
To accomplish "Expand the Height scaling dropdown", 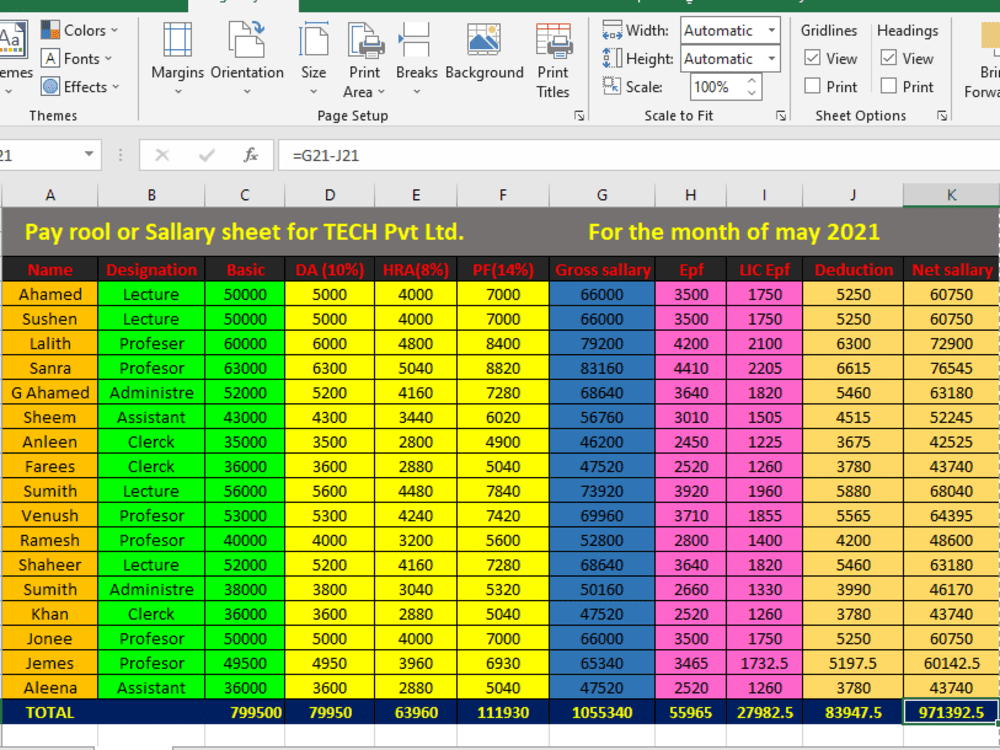I will tap(771, 58).
